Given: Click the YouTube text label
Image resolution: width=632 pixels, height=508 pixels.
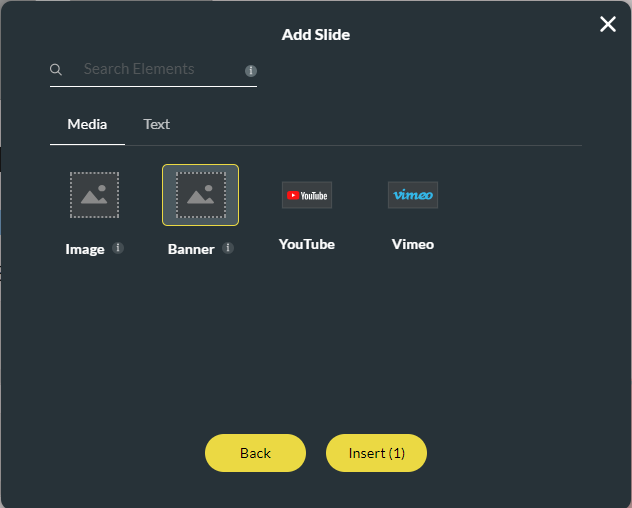Looking at the screenshot, I should click(306, 244).
